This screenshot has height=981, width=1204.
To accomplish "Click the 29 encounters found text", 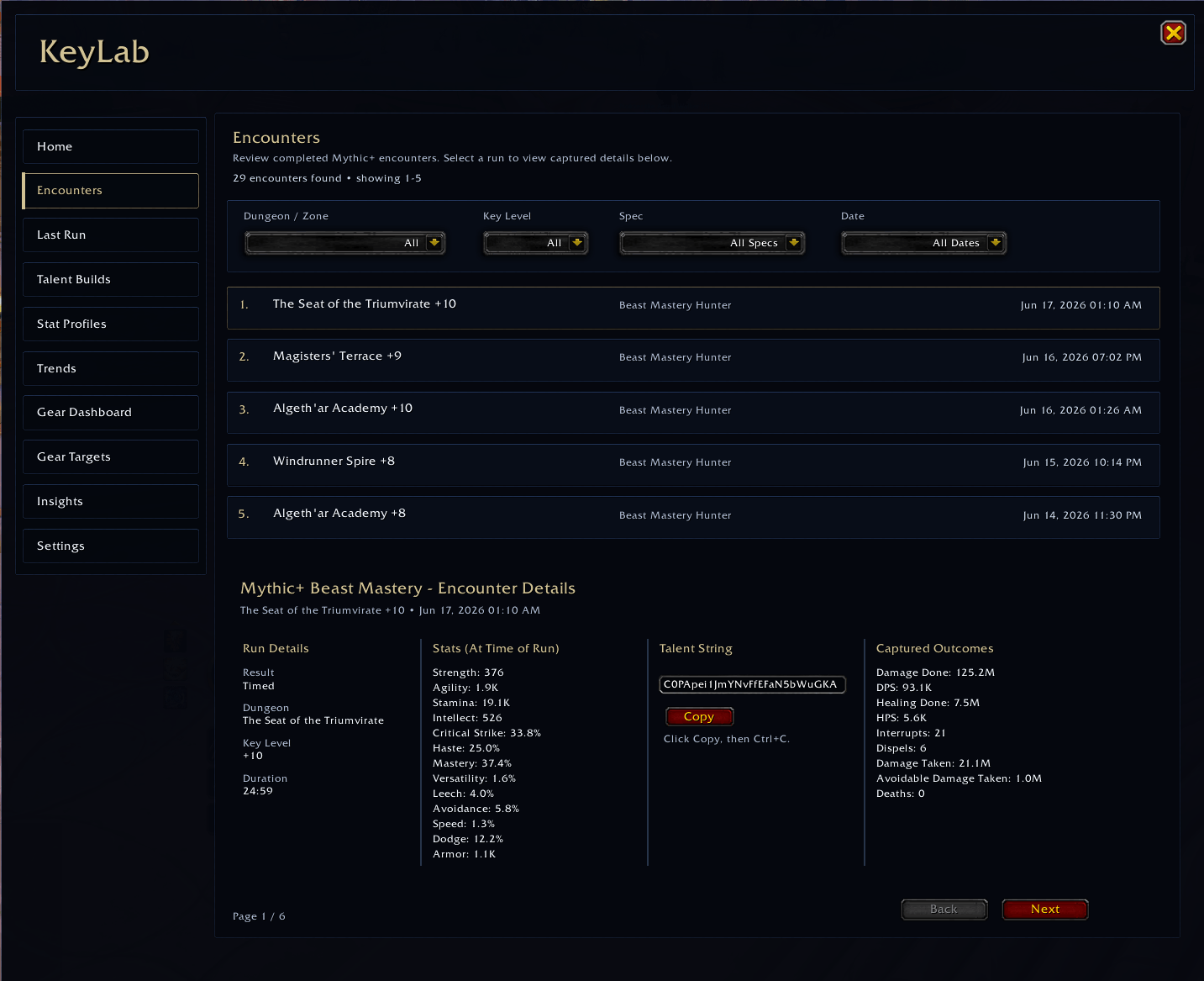I will (287, 178).
